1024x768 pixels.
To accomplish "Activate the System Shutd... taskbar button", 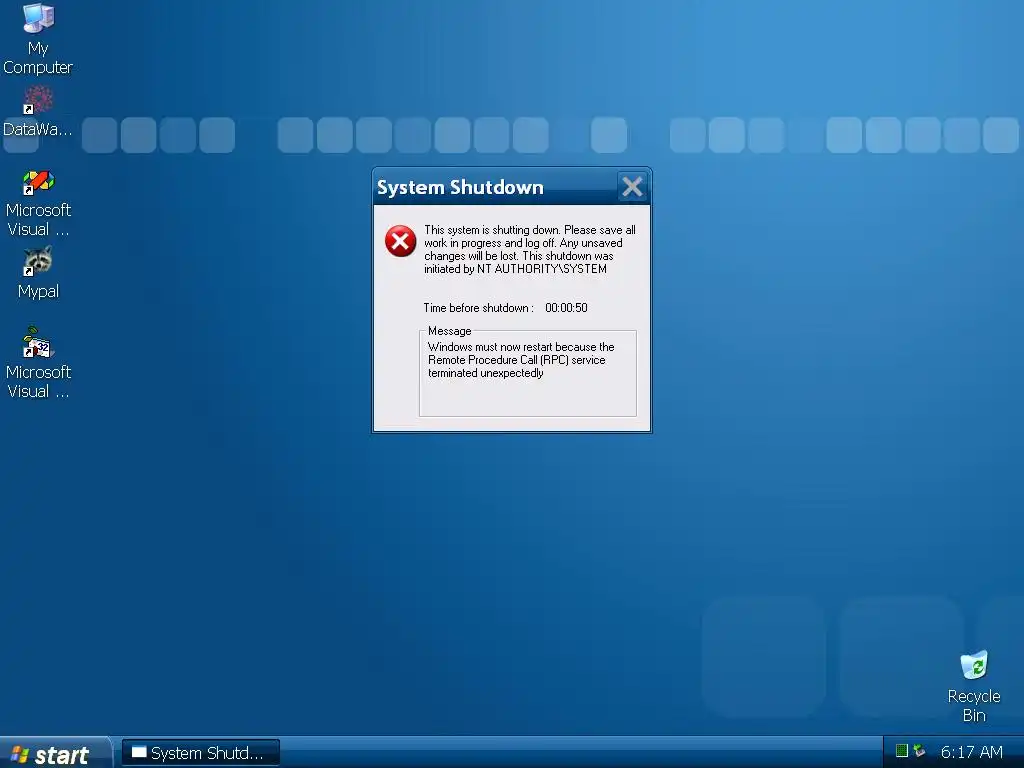I will point(200,753).
